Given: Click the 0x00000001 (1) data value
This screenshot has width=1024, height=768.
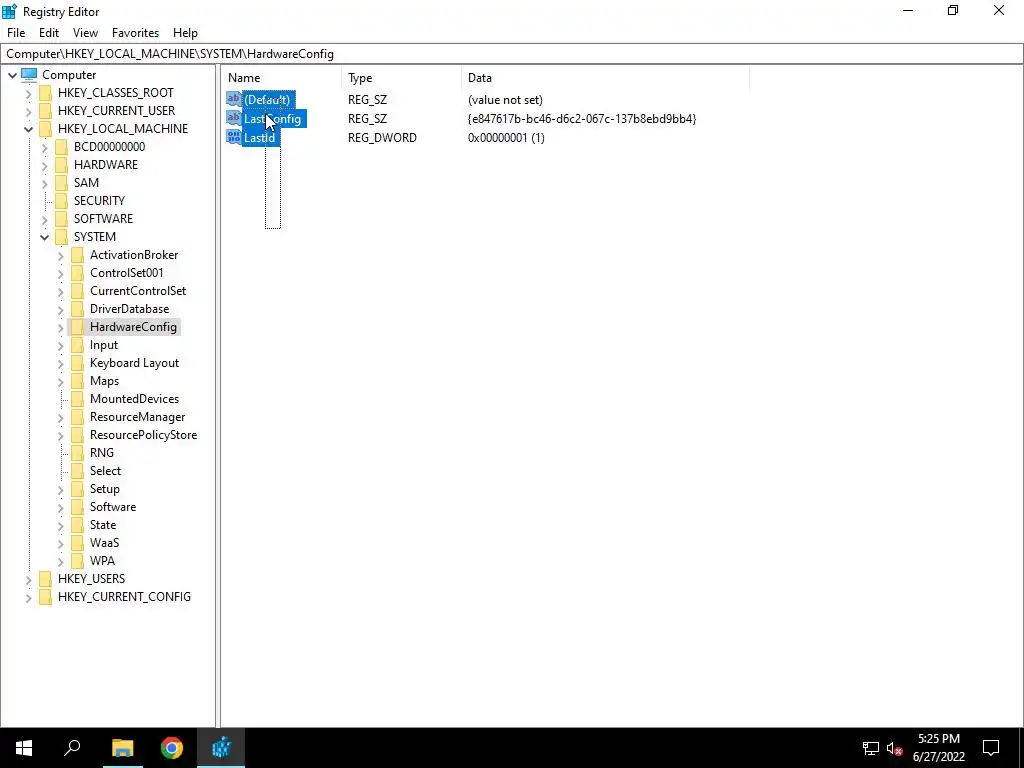Looking at the screenshot, I should tap(506, 138).
